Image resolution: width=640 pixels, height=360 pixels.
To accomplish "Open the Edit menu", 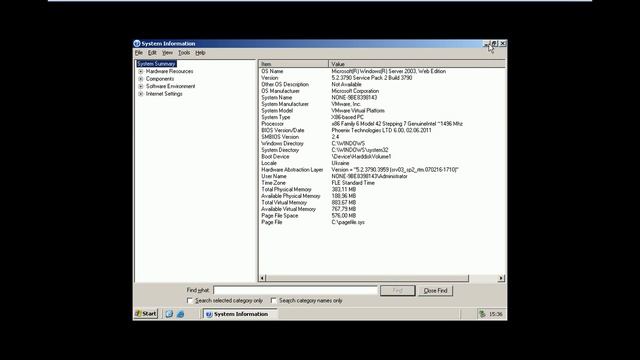I will (152, 53).
